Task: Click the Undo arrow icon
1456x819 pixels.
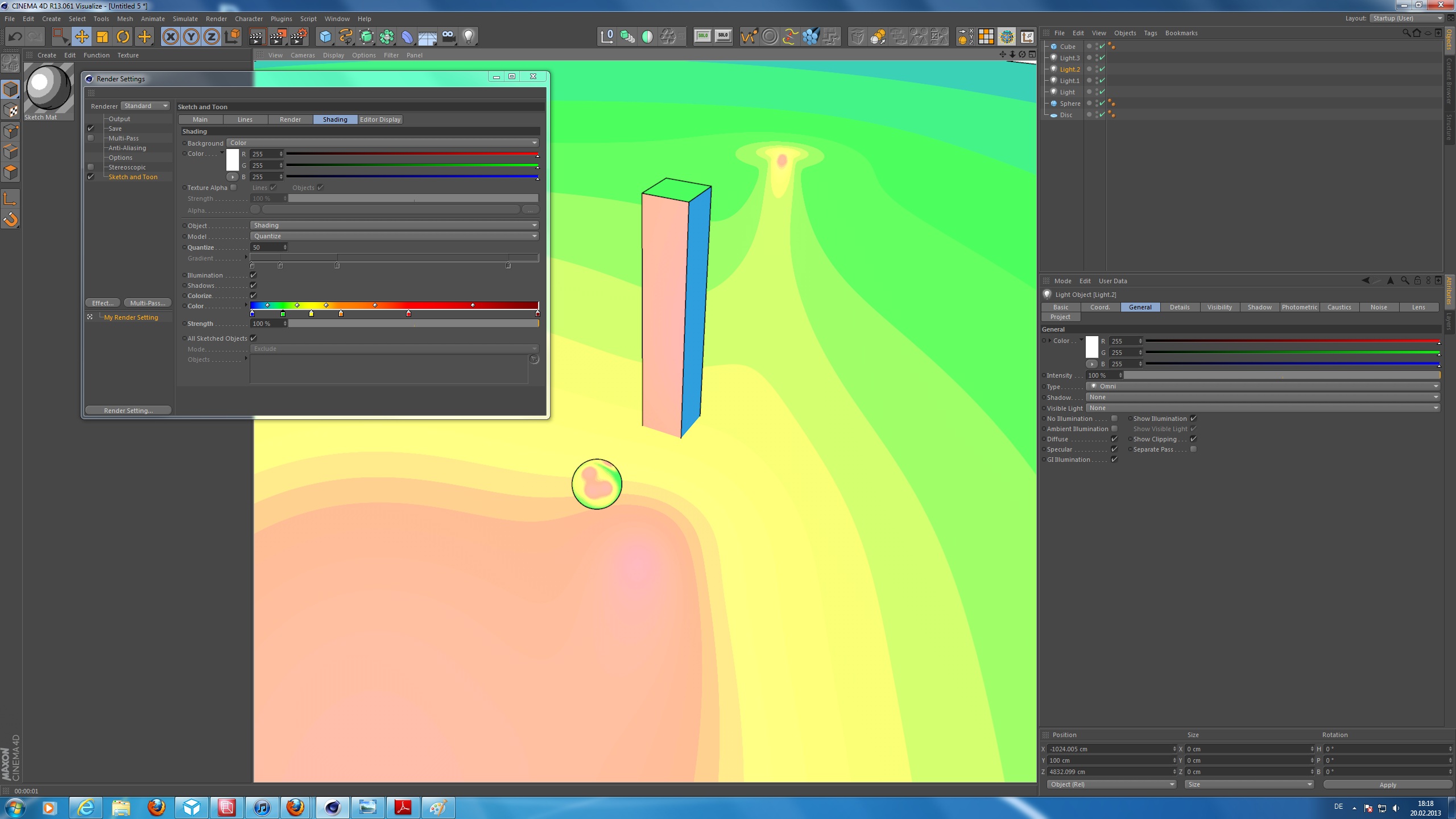Action: pyautogui.click(x=15, y=37)
